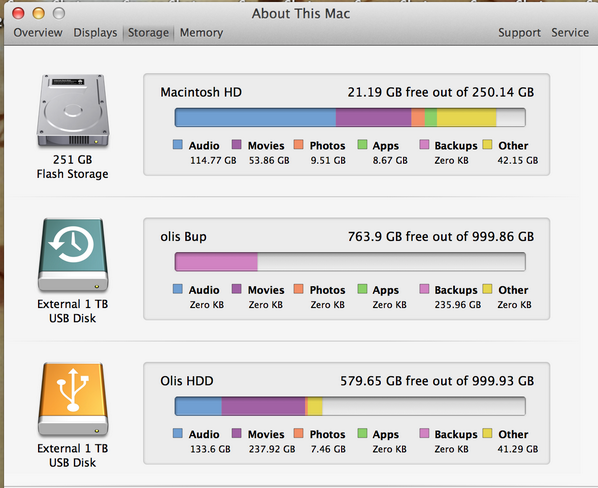Click the 'olis Bup' volume name
Viewport: 598px width, 488px height.
pos(183,237)
